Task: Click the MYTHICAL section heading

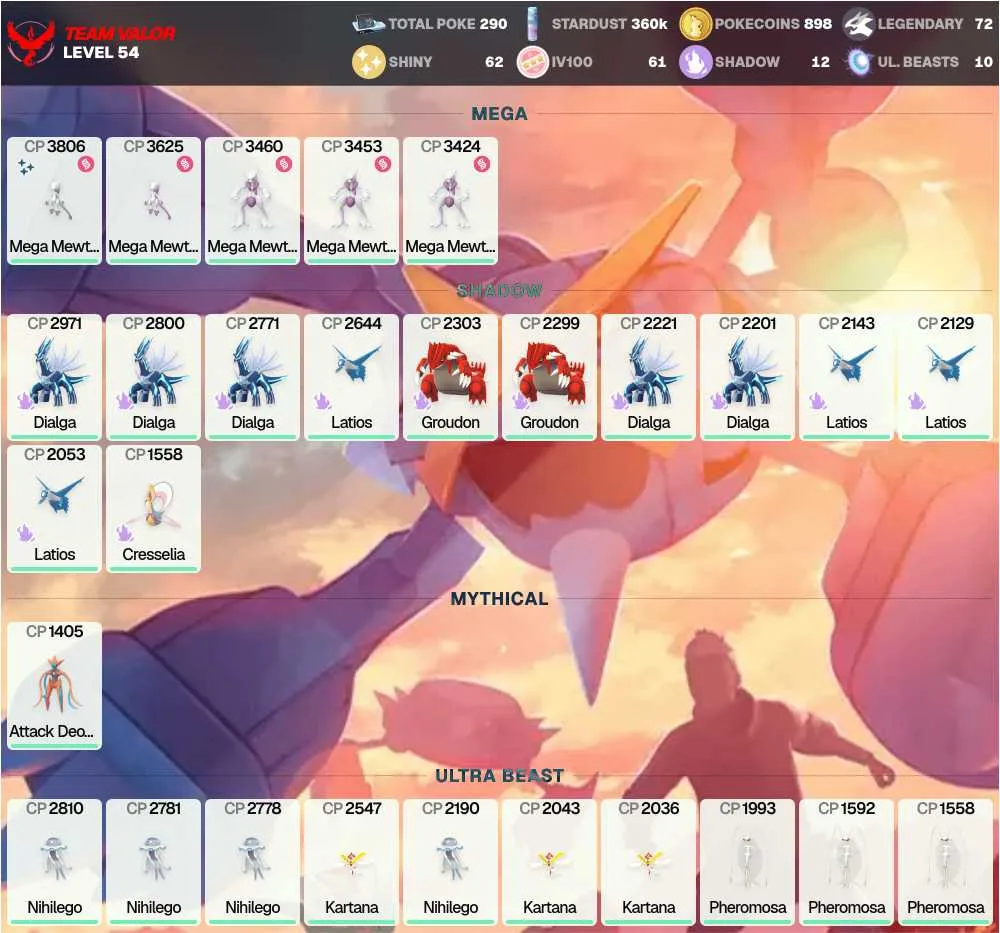Action: [499, 599]
